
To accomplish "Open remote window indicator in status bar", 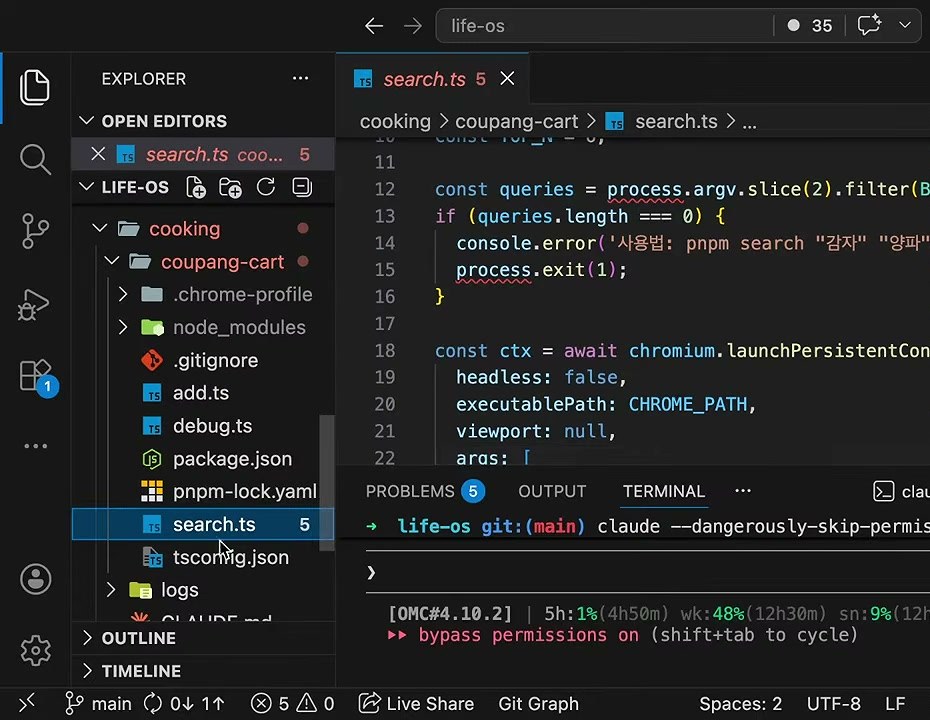I will [x=27, y=704].
